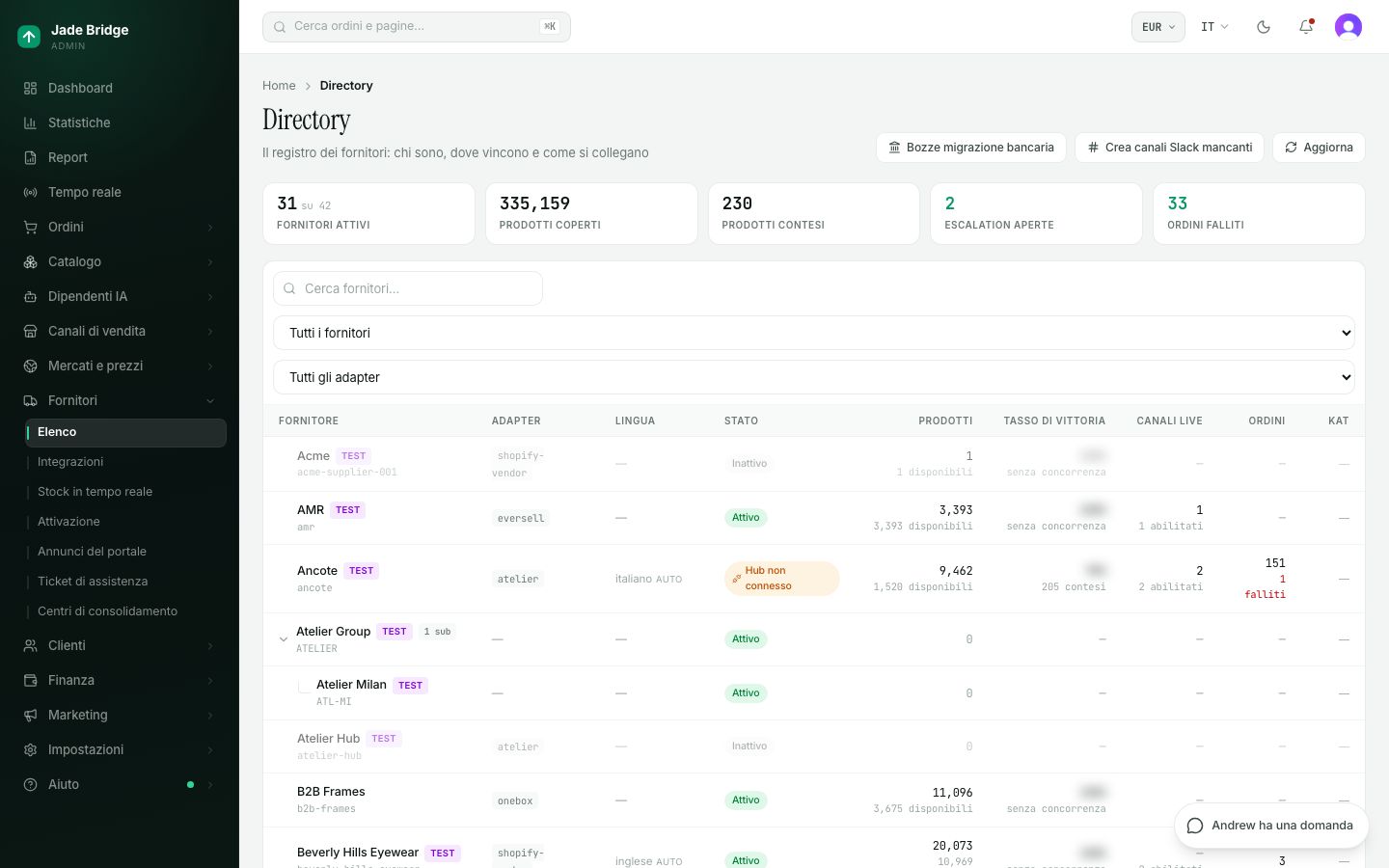
Task: Toggle dark mode moon icon
Action: 1264,27
